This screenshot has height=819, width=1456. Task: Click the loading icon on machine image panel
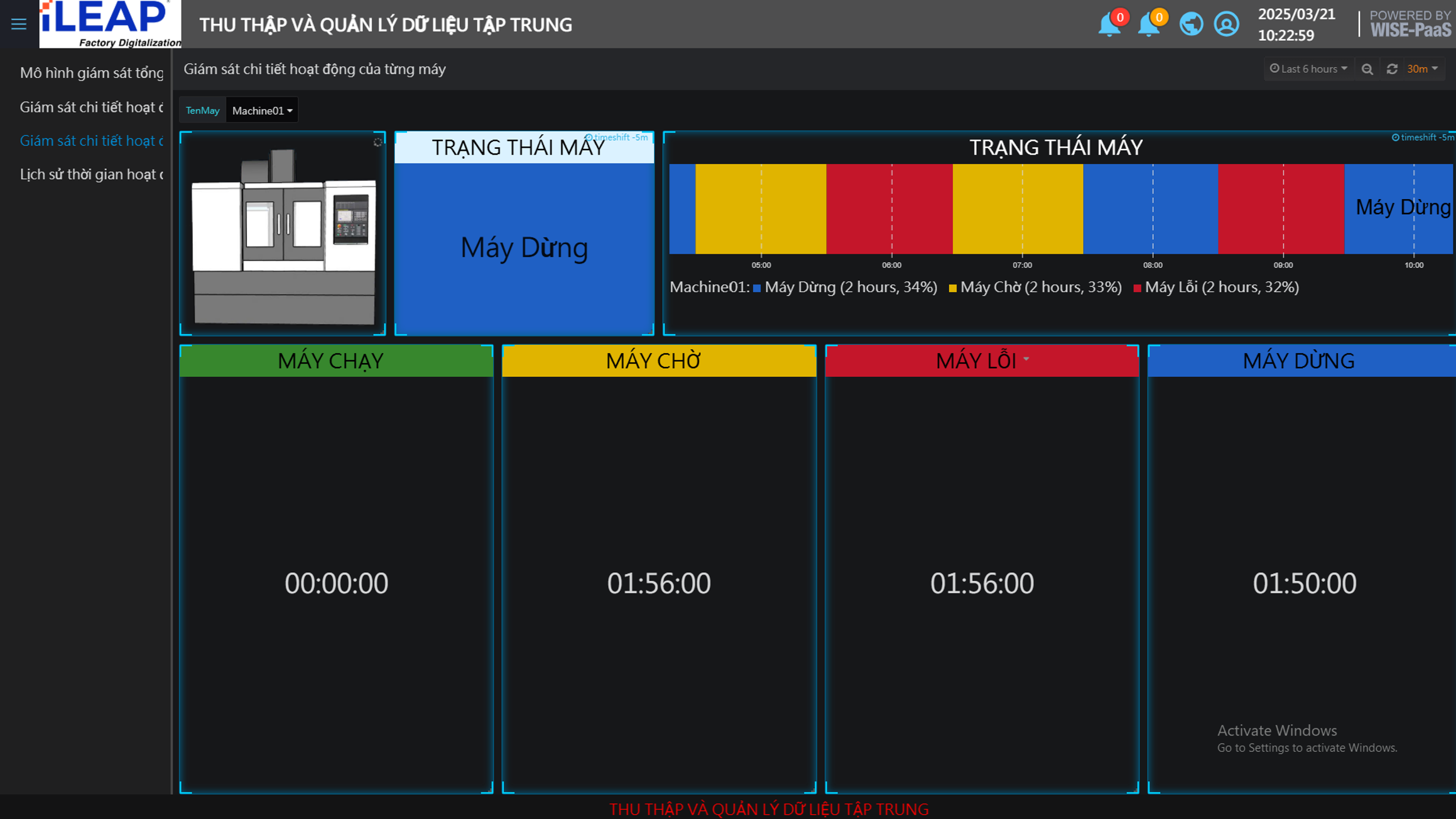coord(378,142)
